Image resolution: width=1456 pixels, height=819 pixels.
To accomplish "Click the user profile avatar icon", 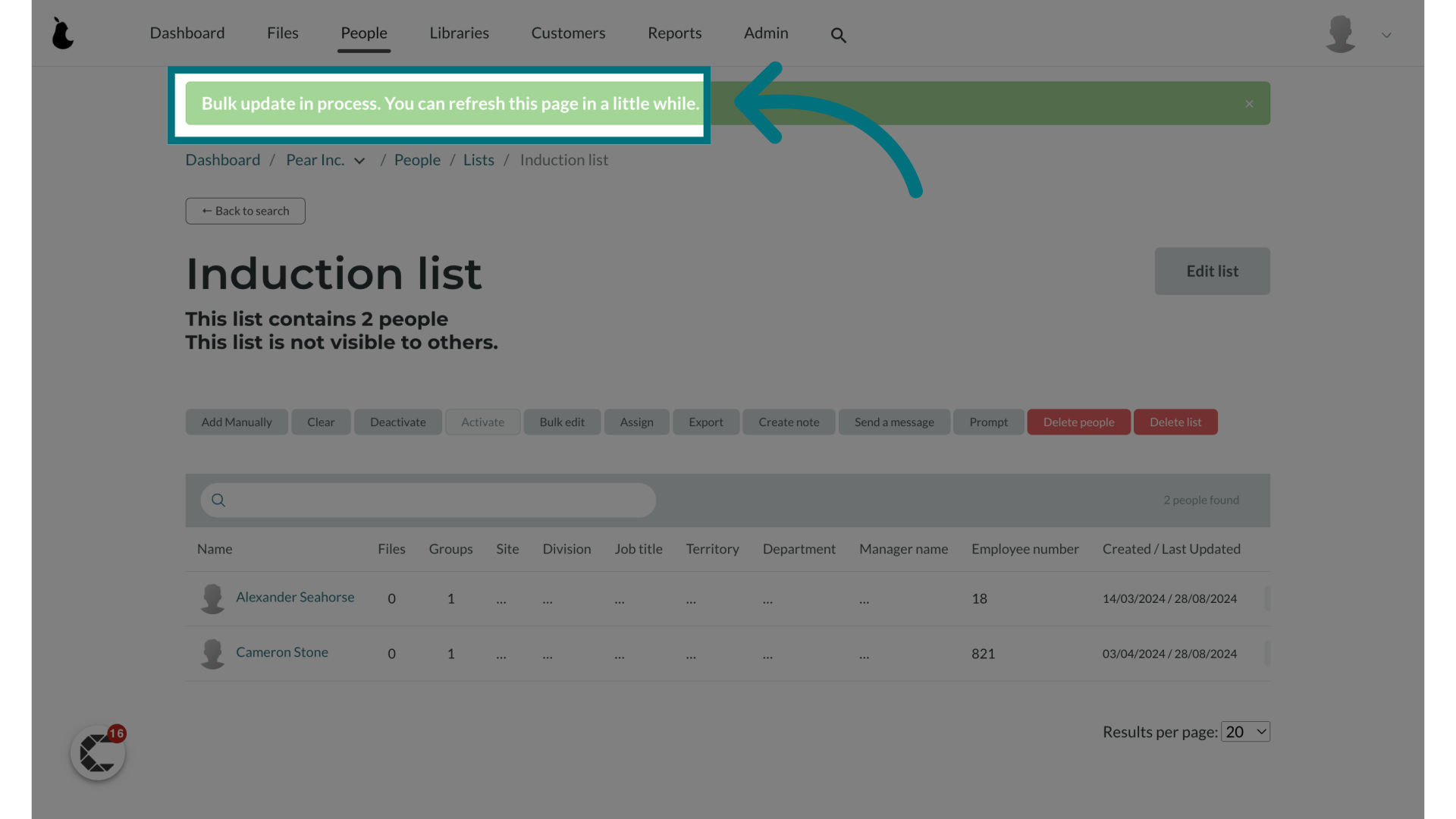I will click(1340, 33).
